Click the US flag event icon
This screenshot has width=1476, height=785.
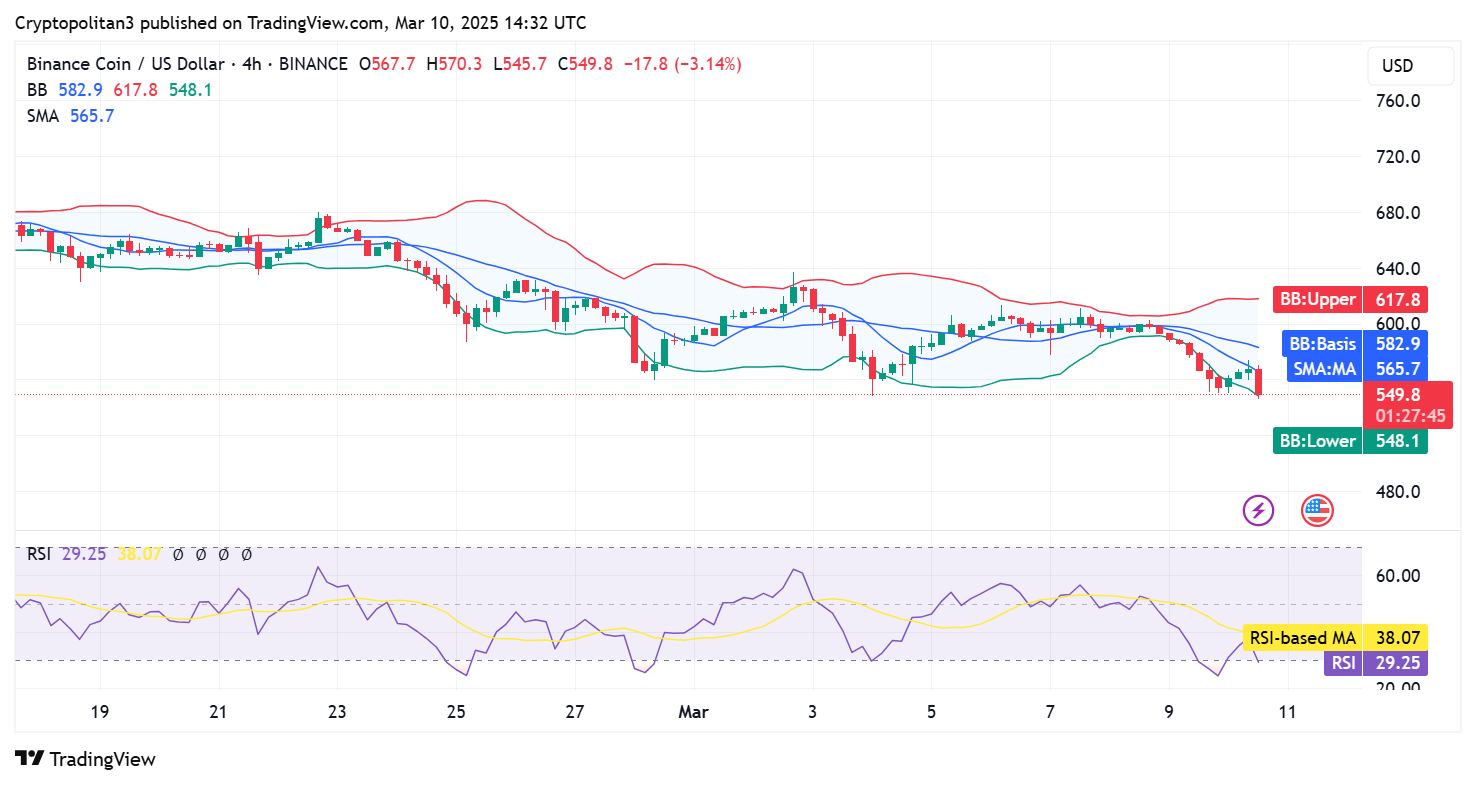[1317, 511]
